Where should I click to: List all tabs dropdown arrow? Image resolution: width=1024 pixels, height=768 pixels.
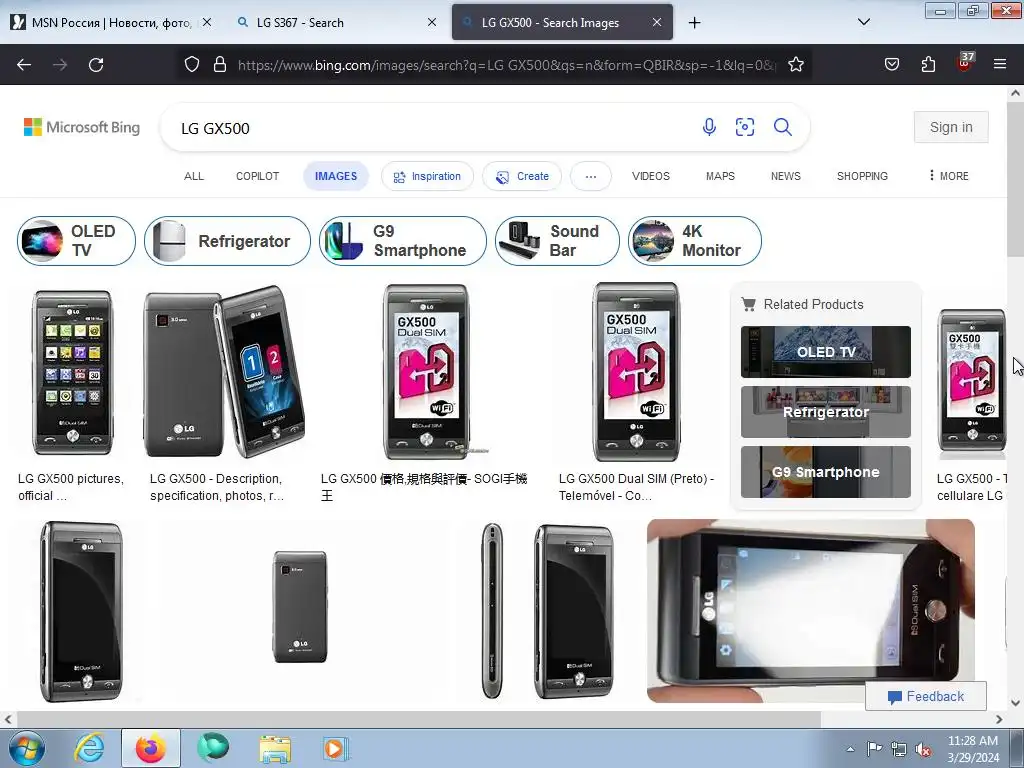point(863,22)
